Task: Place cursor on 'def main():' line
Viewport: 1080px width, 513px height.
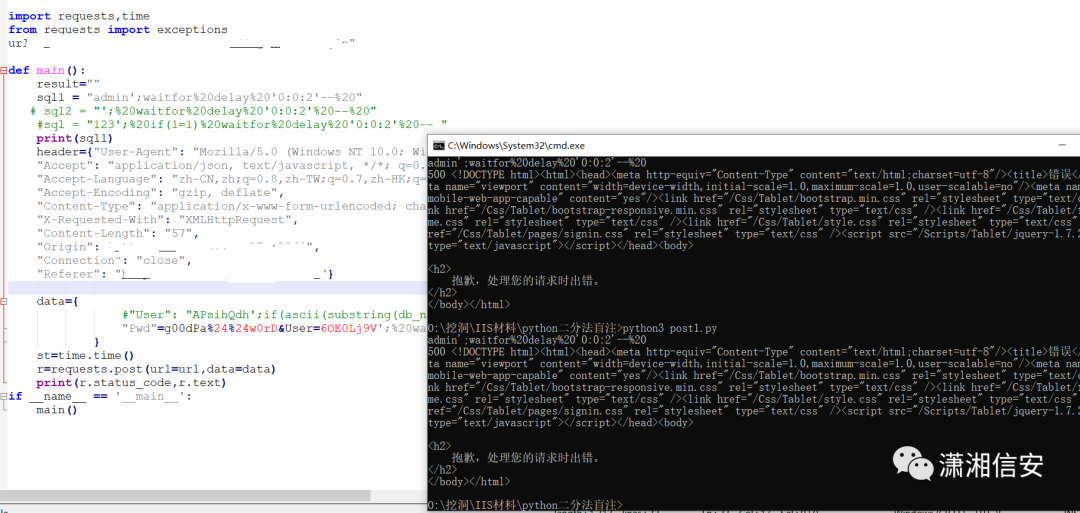Action: (x=48, y=70)
